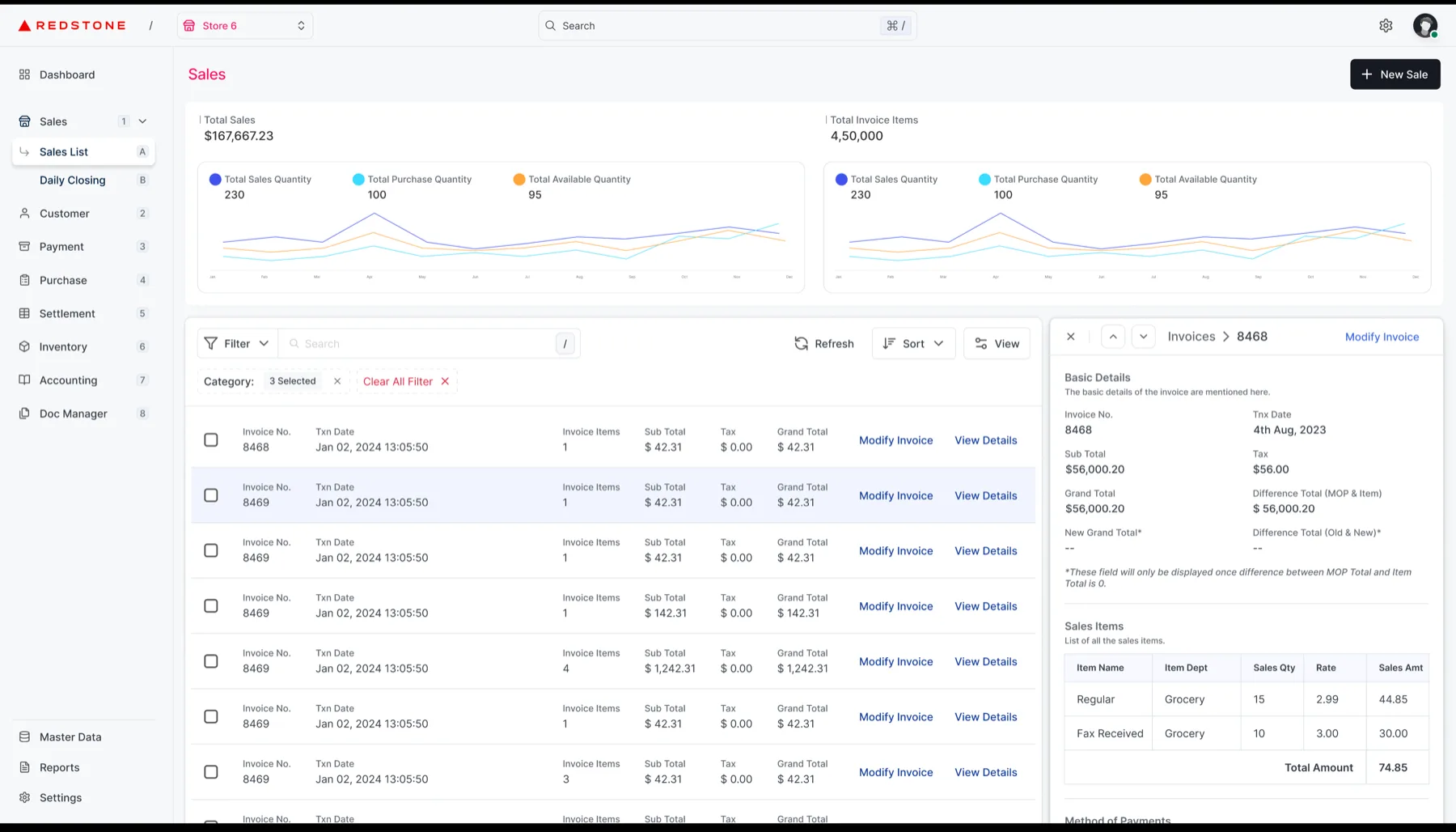
Task: Click the slash shortcut key in table search
Action: tap(565, 344)
